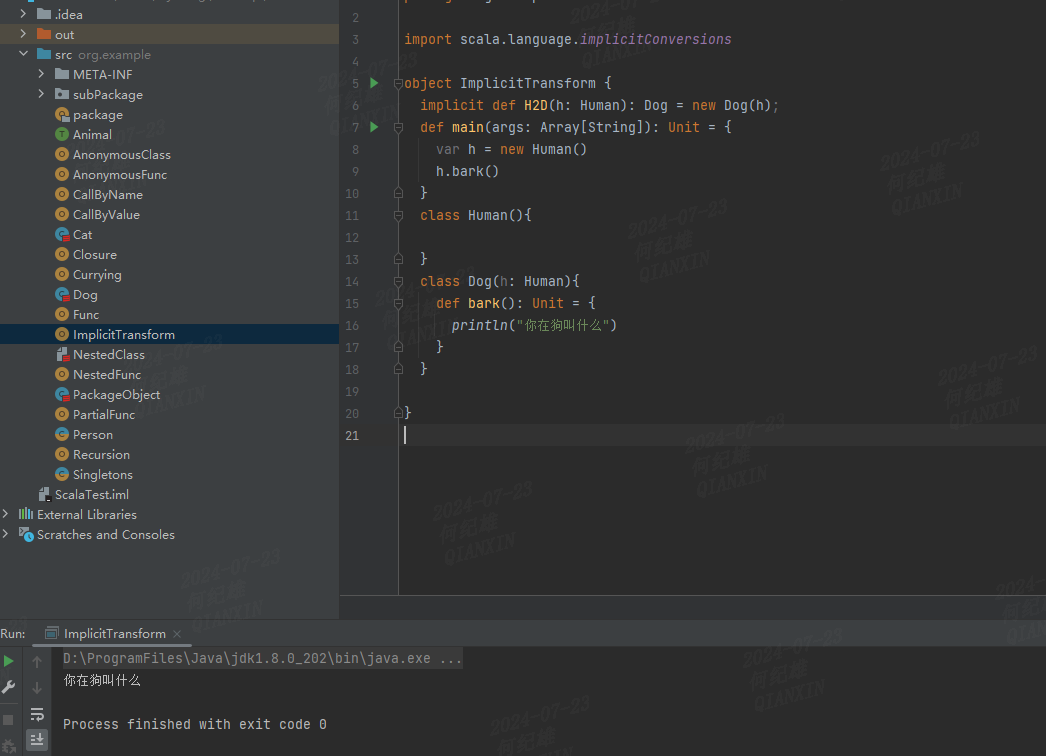Click the CallByName object icon
1046x756 pixels.
pos(62,194)
